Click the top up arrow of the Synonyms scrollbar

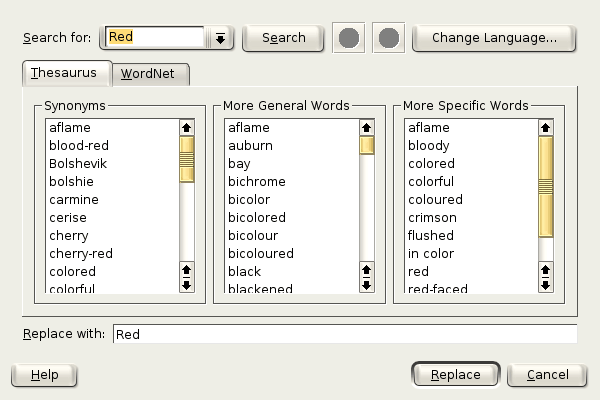point(186,128)
